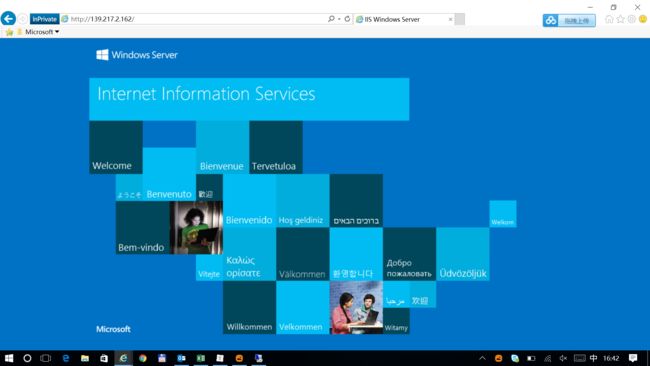This screenshot has width=650, height=366.
Task: Click the smiley feedback icon
Action: [x=643, y=19]
